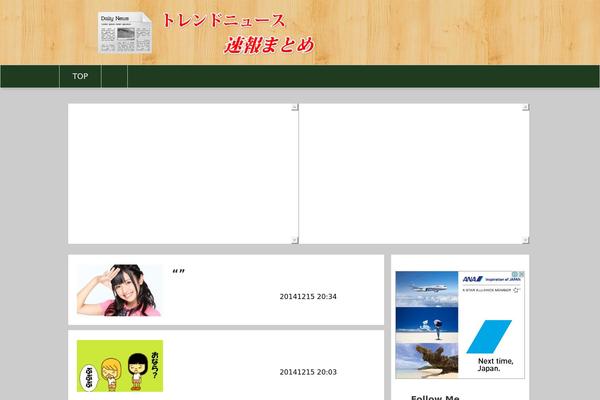Click the ANA logo in the ad
Screen dimensions: 600x400
[473, 279]
